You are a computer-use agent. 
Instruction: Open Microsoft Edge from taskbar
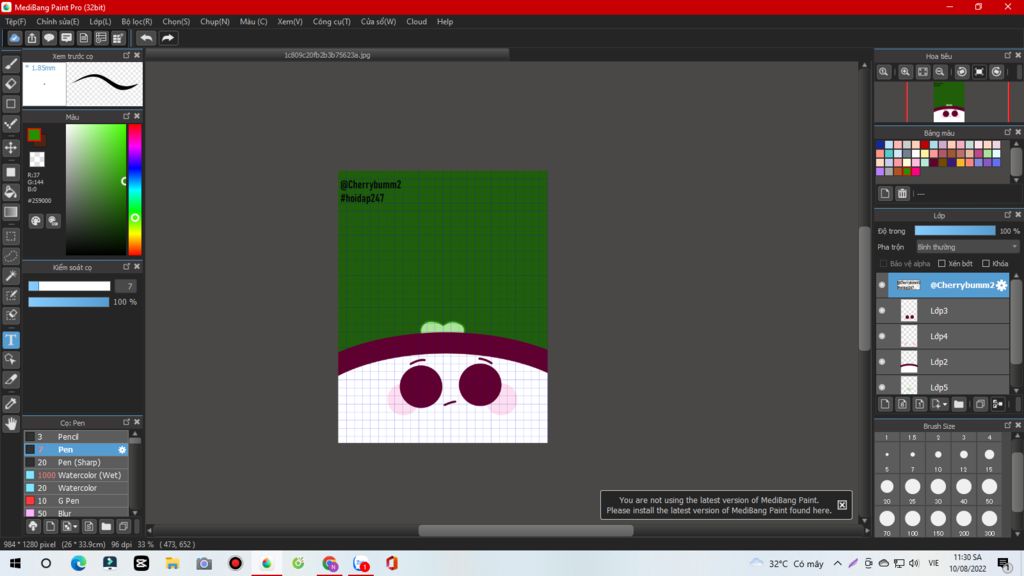click(78, 563)
